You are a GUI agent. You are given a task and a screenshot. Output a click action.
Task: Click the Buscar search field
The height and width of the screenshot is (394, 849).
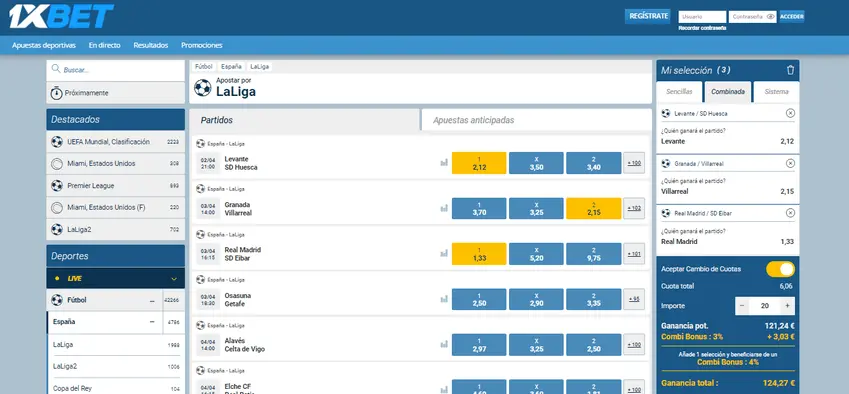(115, 70)
